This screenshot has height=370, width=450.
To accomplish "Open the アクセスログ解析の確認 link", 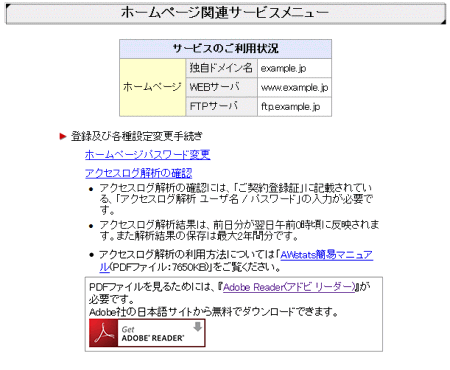I will [x=138, y=173].
